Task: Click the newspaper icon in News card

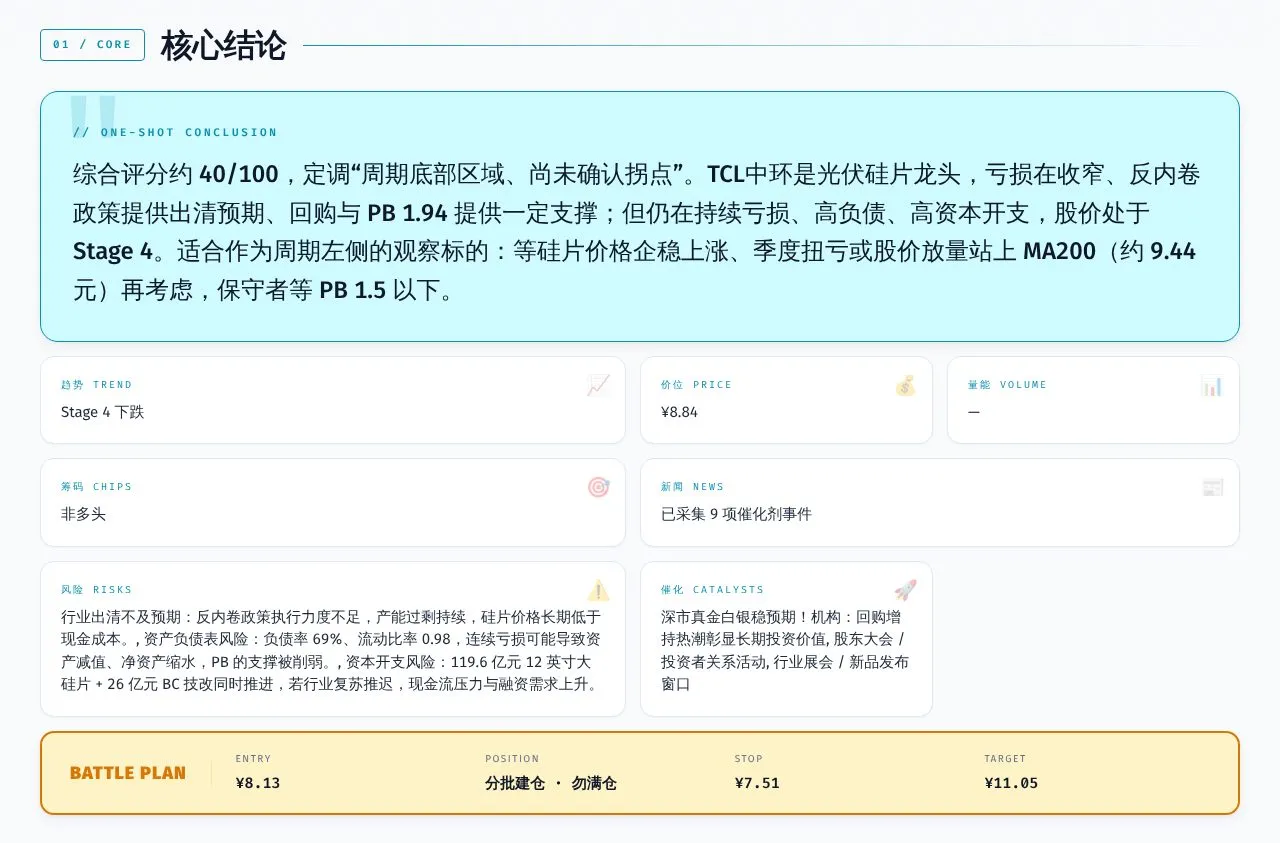Action: 1212,487
